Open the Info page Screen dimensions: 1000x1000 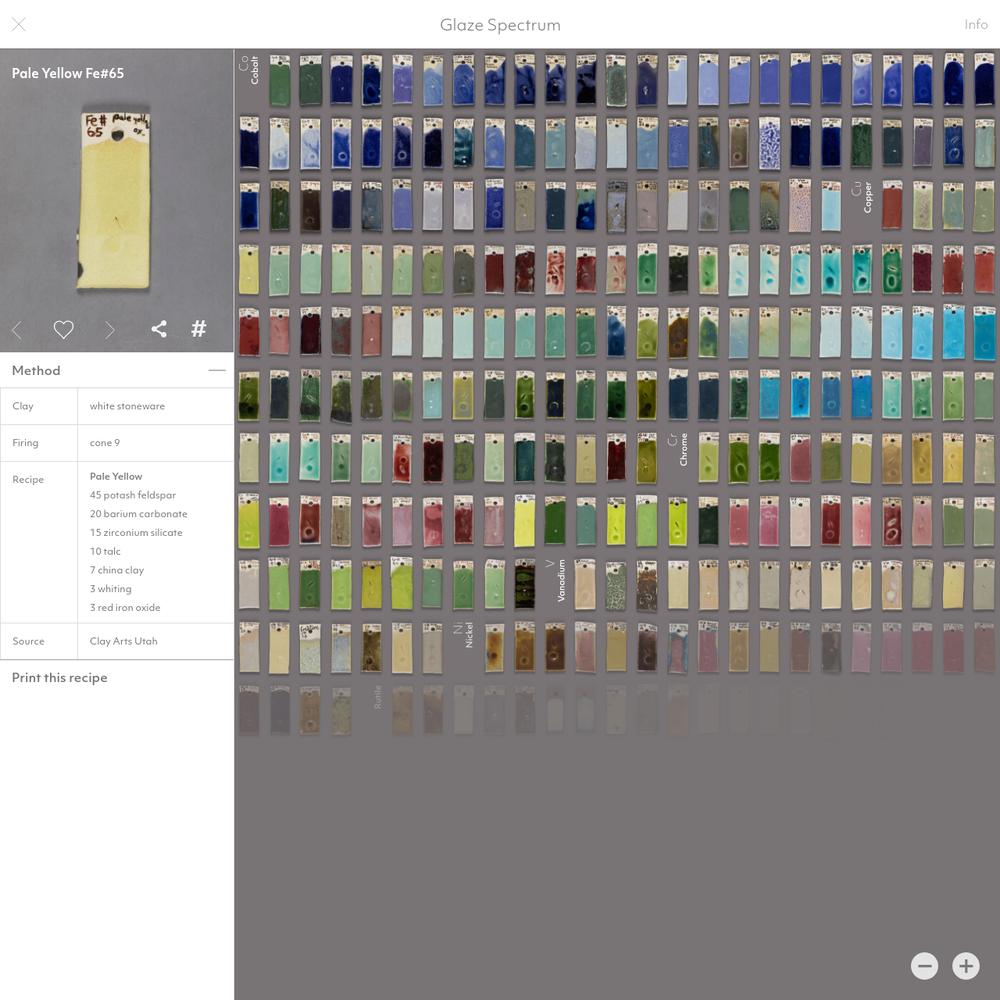[975, 25]
